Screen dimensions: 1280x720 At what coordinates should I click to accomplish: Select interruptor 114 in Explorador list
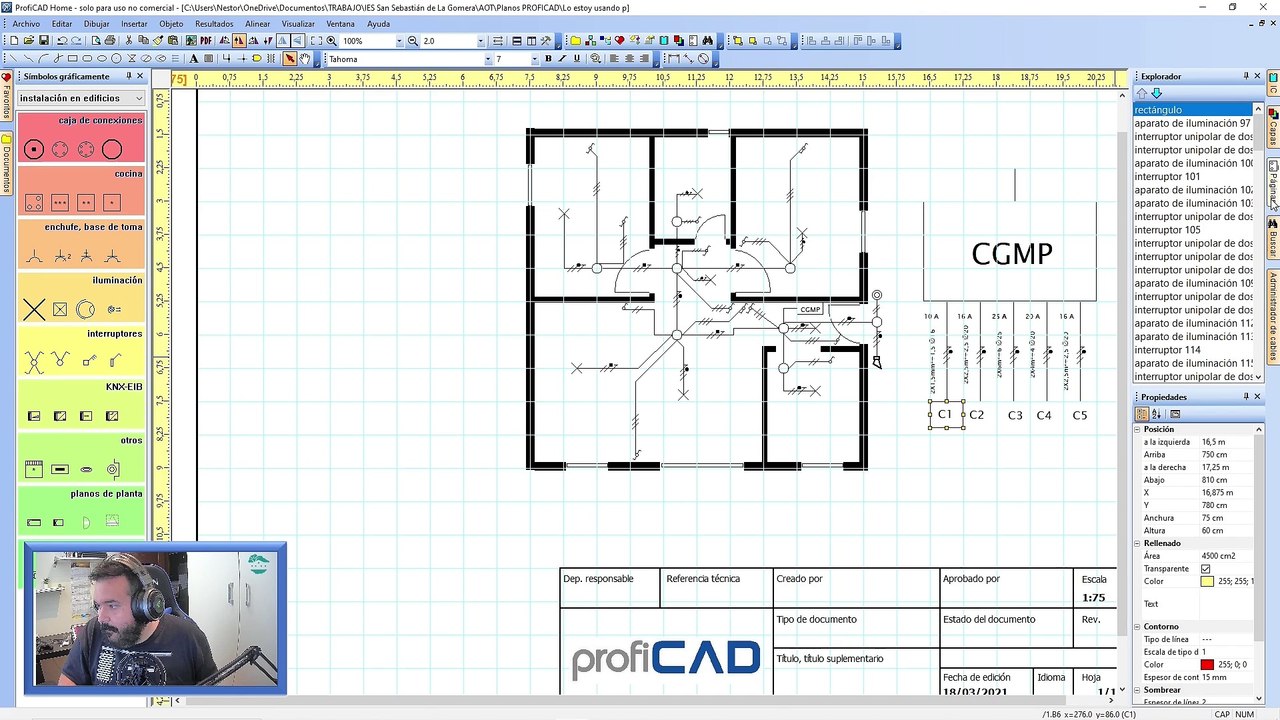tap(1192, 350)
